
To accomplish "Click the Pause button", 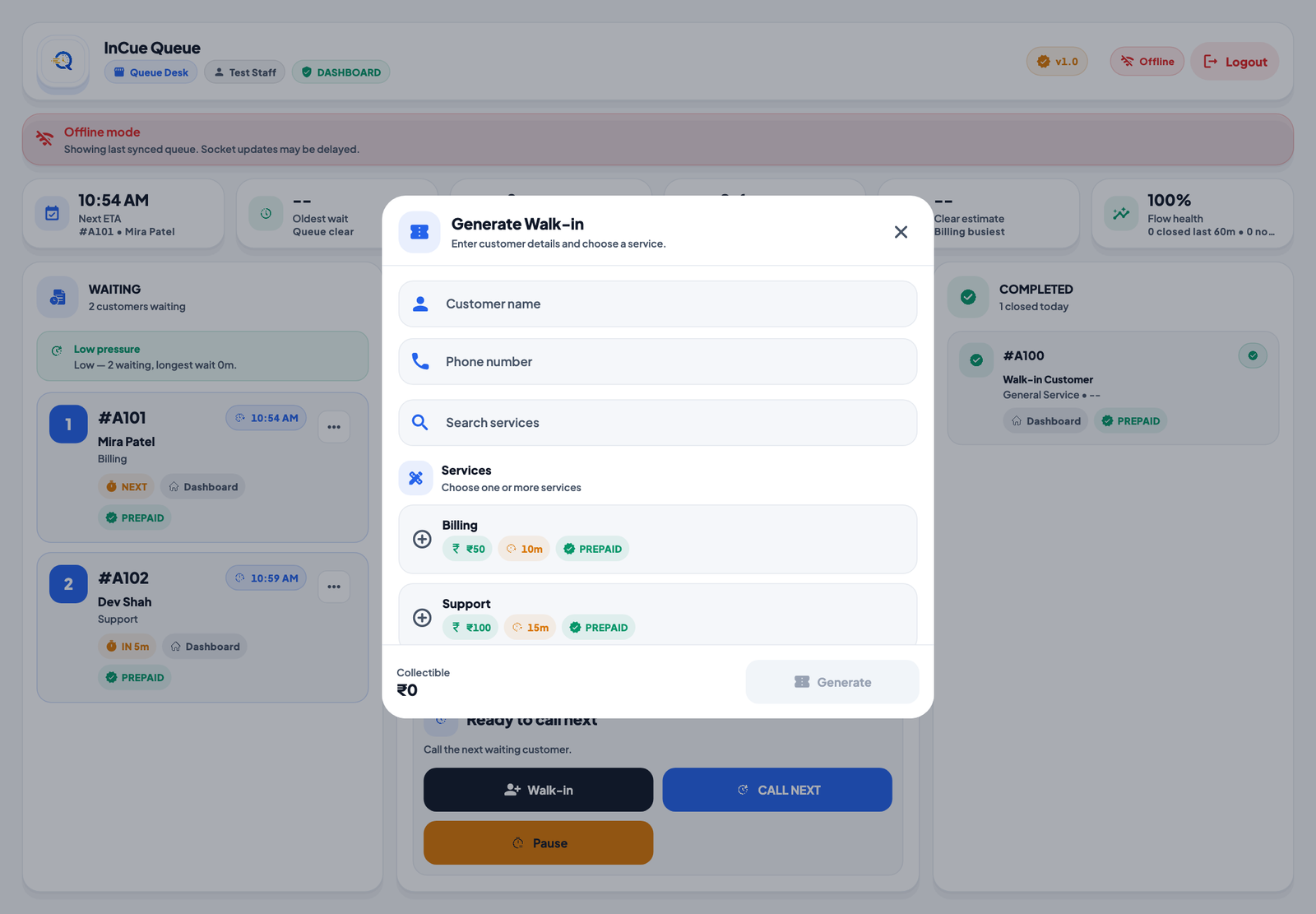I will click(x=539, y=843).
